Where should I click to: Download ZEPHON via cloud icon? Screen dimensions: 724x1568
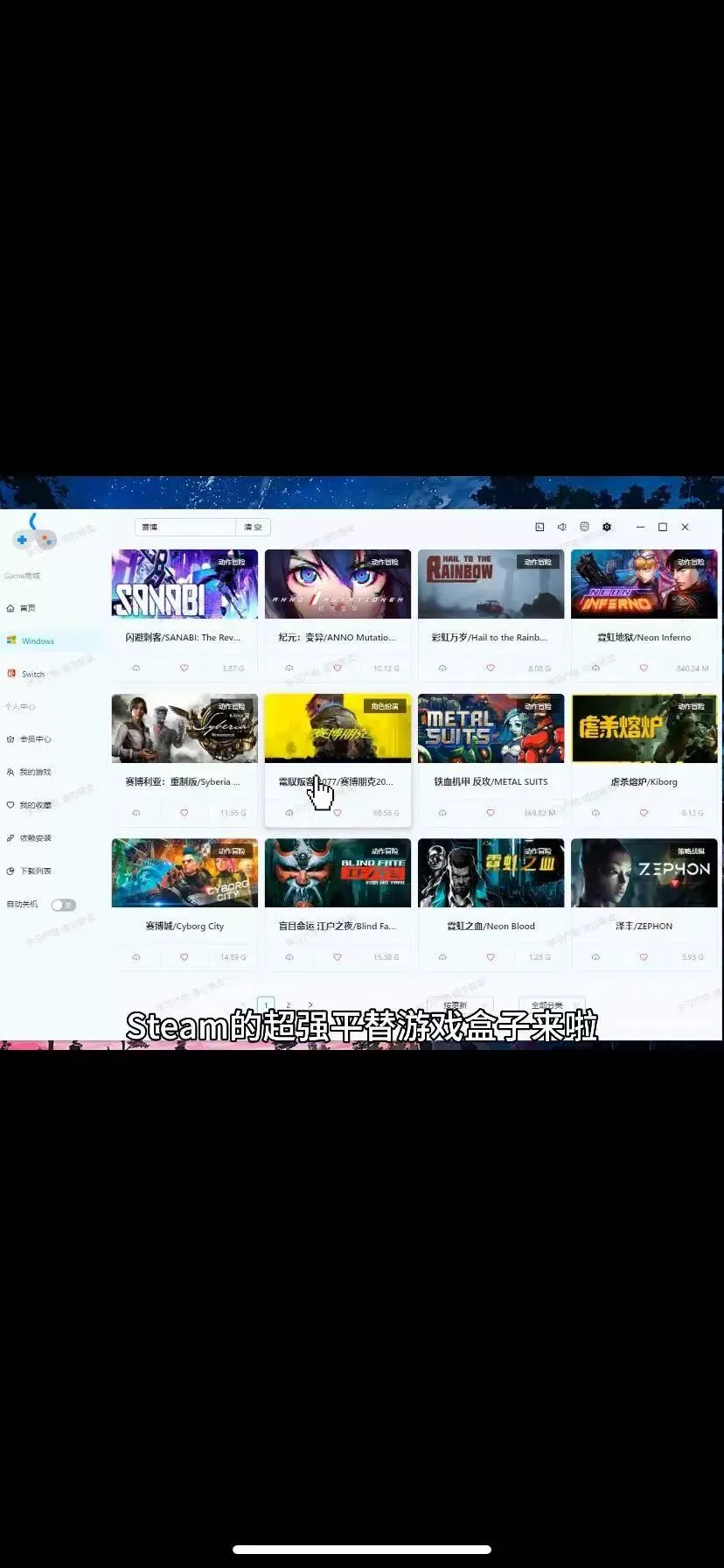595,957
